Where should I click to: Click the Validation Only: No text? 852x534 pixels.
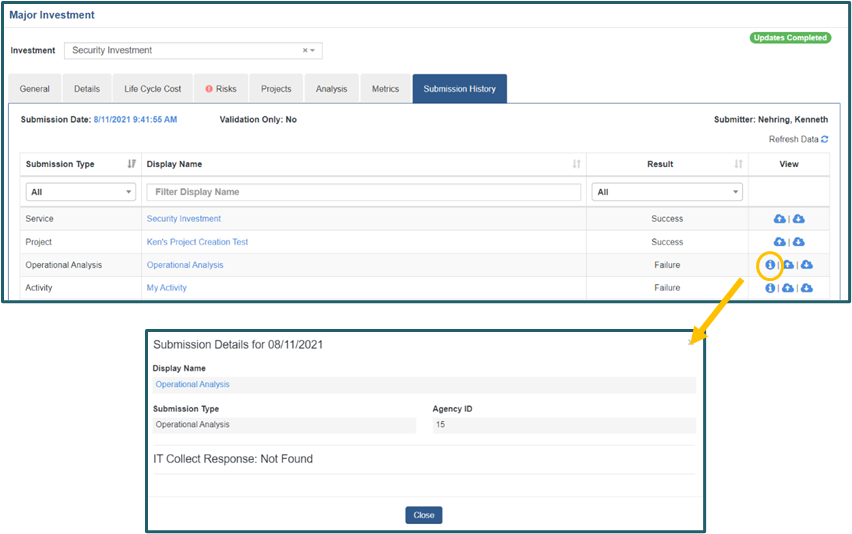click(258, 120)
